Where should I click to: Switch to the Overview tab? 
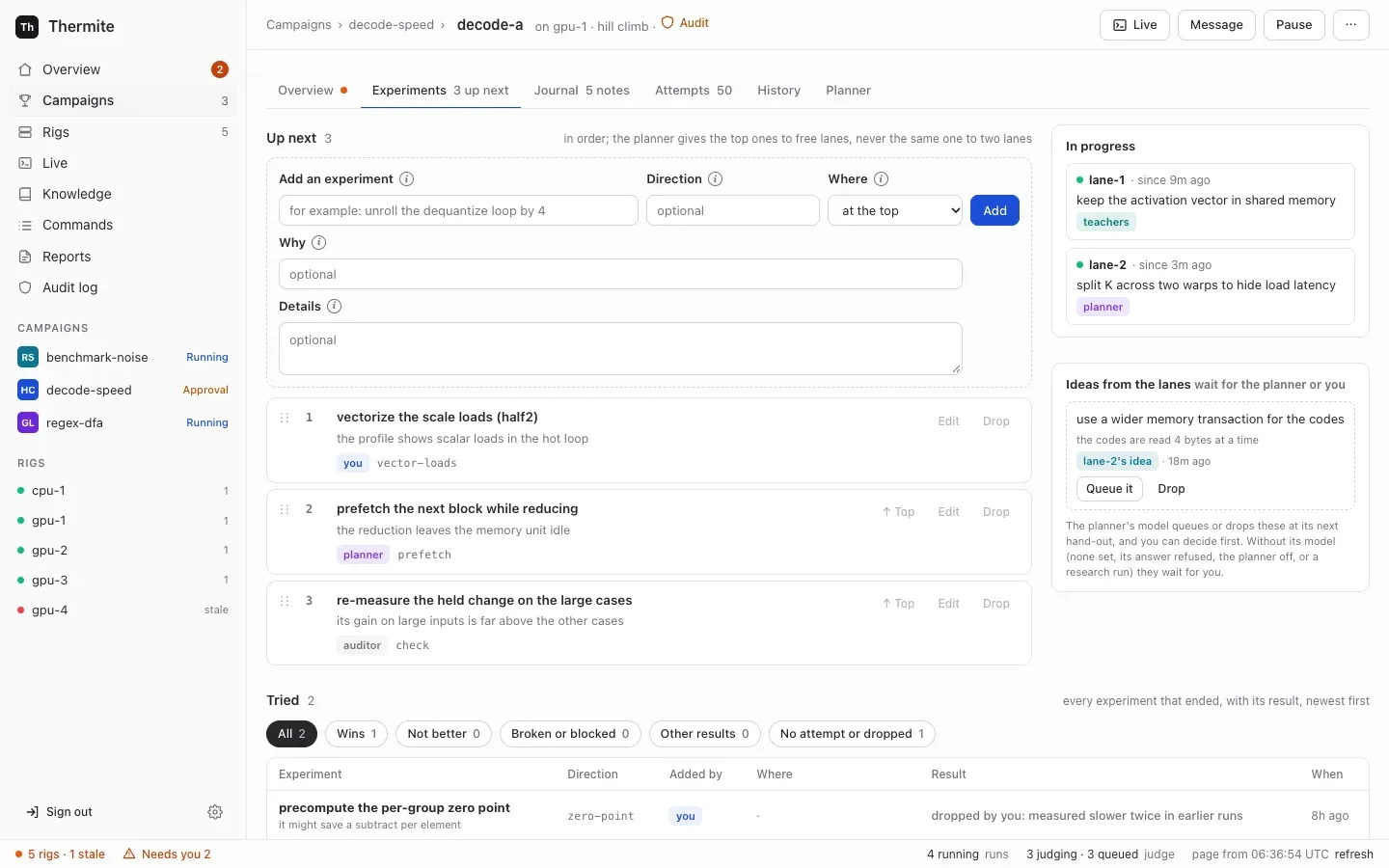pos(313,90)
